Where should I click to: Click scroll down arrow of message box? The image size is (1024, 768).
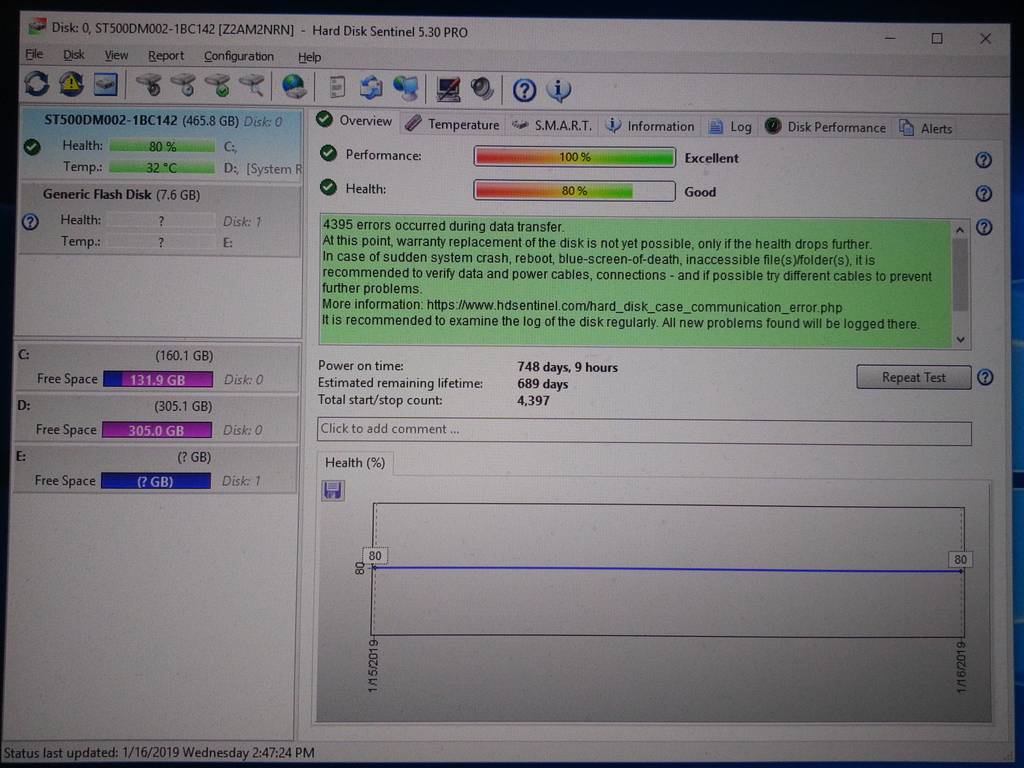click(x=961, y=339)
